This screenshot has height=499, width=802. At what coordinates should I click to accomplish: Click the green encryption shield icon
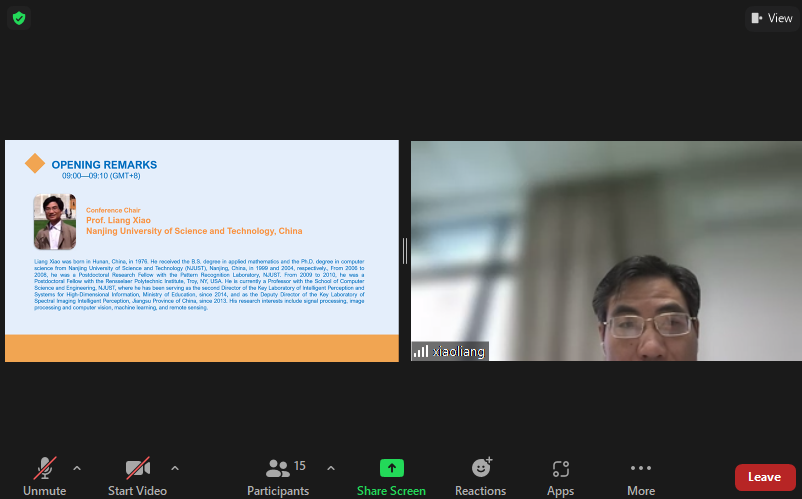click(20, 18)
